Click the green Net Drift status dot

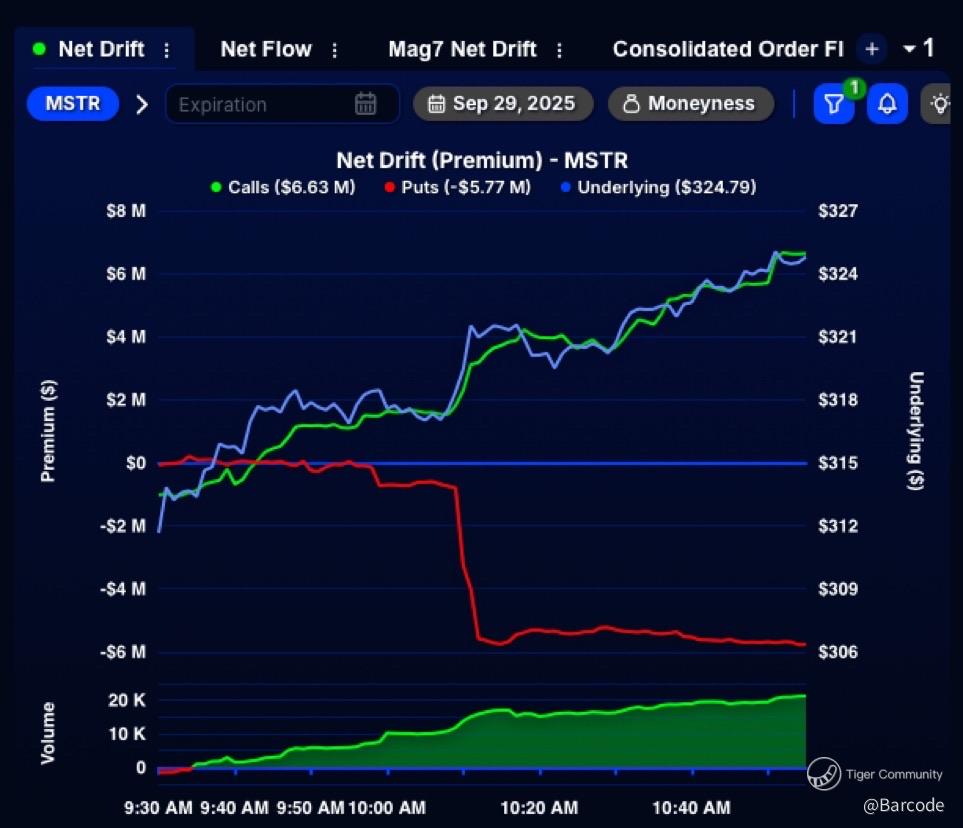[x=39, y=49]
